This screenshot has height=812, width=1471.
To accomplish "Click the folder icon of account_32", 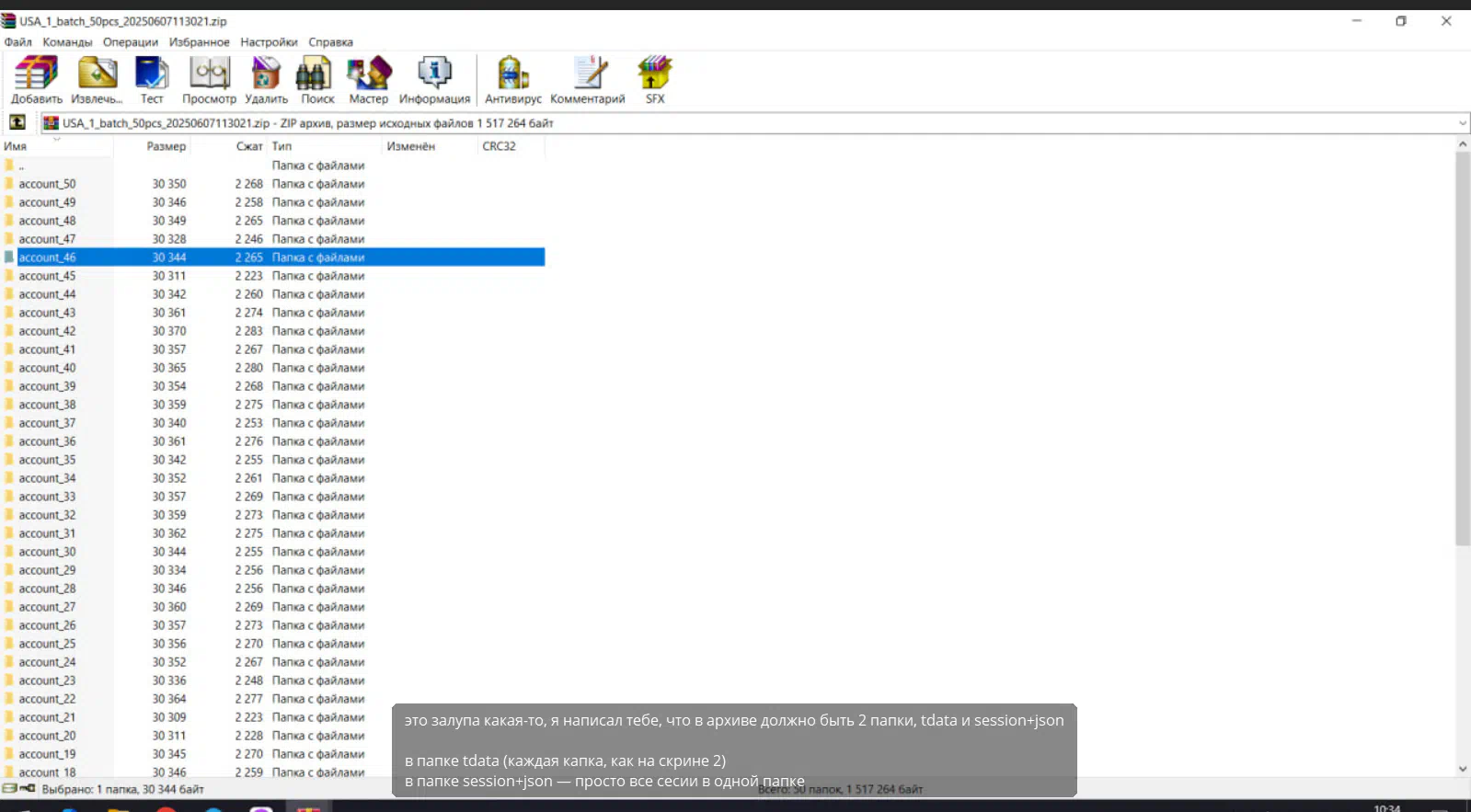I will [x=9, y=515].
